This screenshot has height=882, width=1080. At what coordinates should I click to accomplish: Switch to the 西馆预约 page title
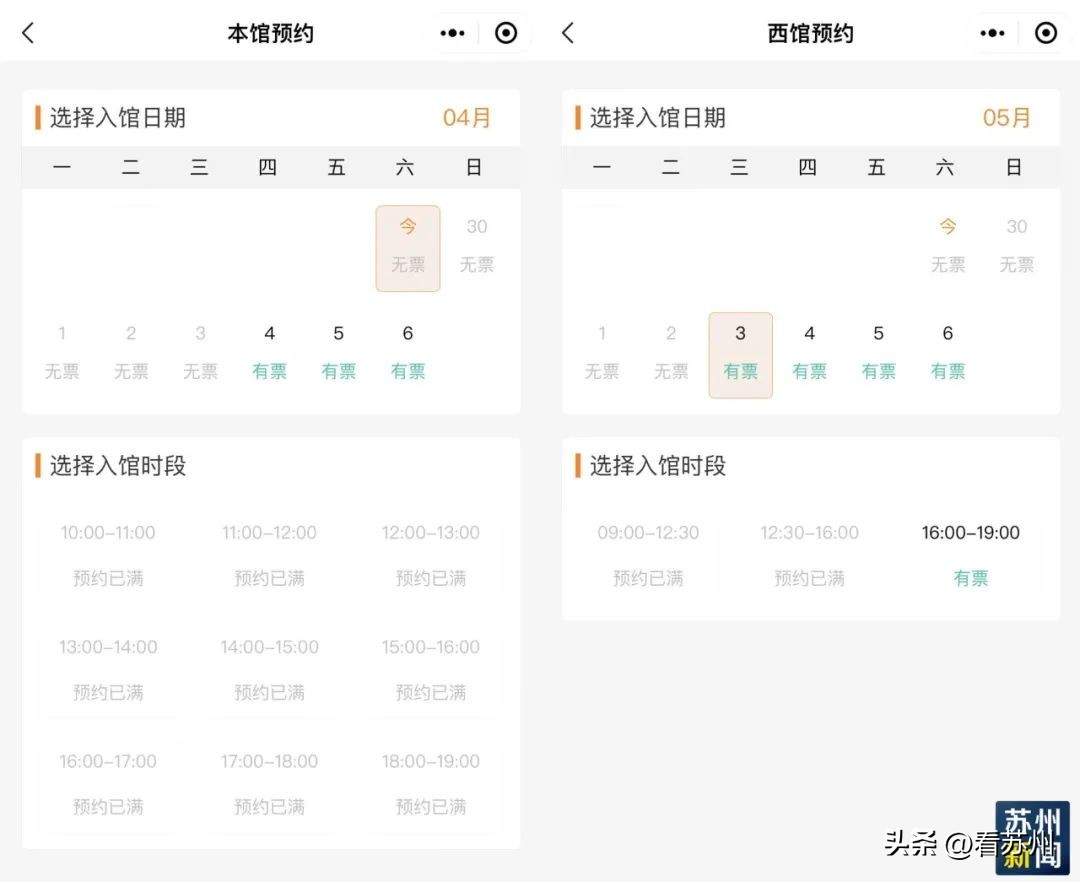click(810, 32)
